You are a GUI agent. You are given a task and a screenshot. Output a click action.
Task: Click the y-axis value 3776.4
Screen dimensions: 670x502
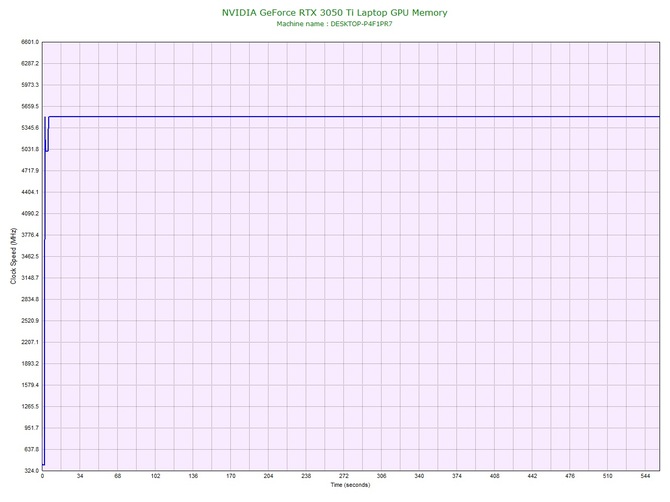tap(30, 235)
